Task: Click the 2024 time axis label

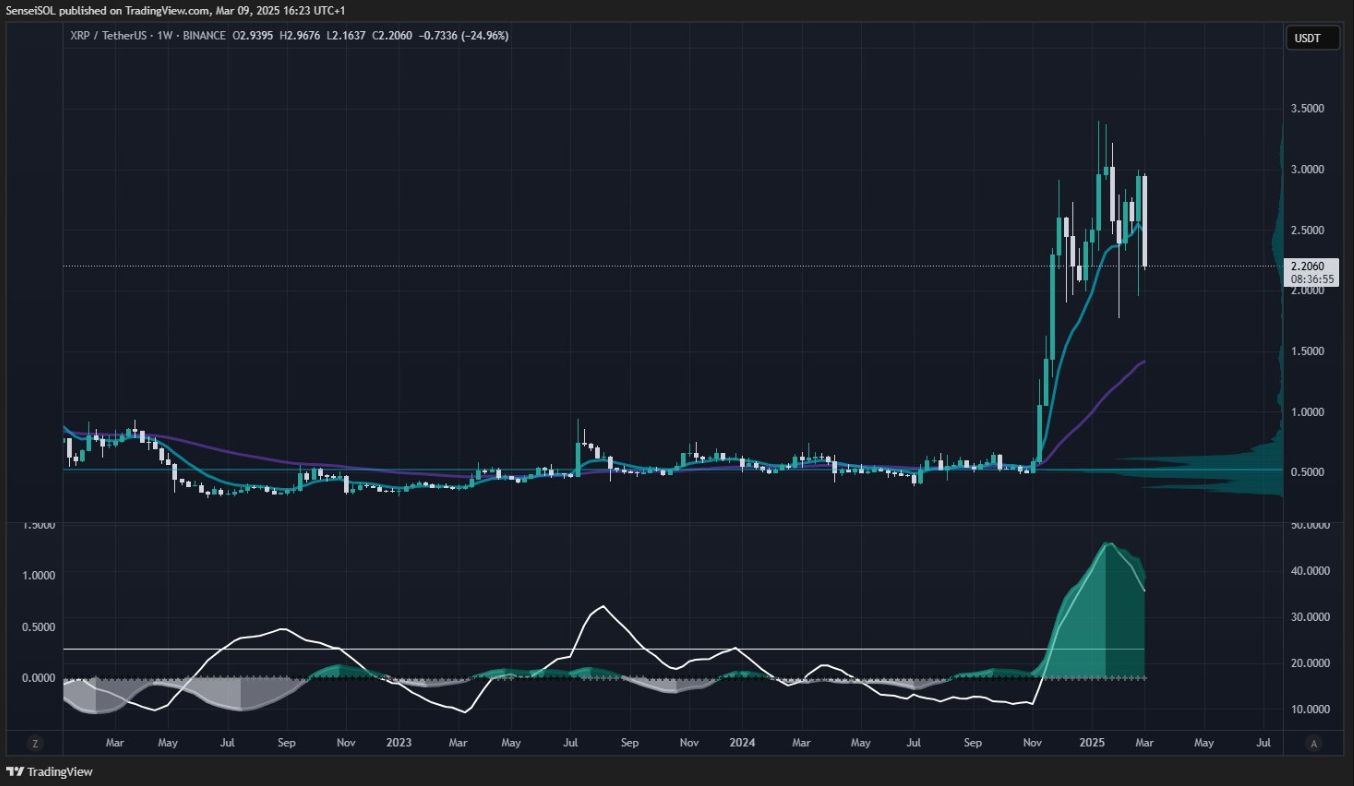Action: [742, 743]
